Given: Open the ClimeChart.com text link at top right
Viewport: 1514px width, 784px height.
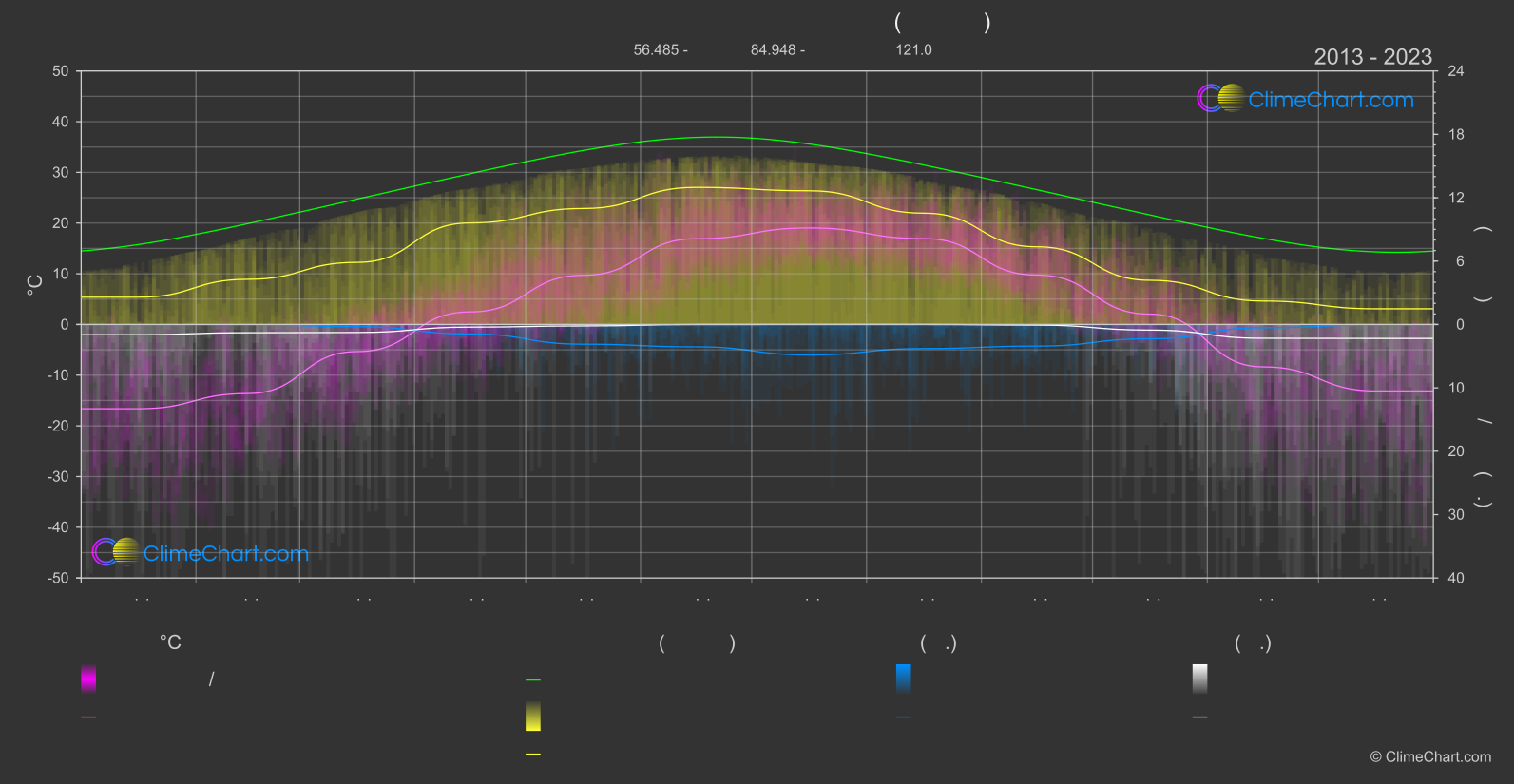Looking at the screenshot, I should 1331,100.
